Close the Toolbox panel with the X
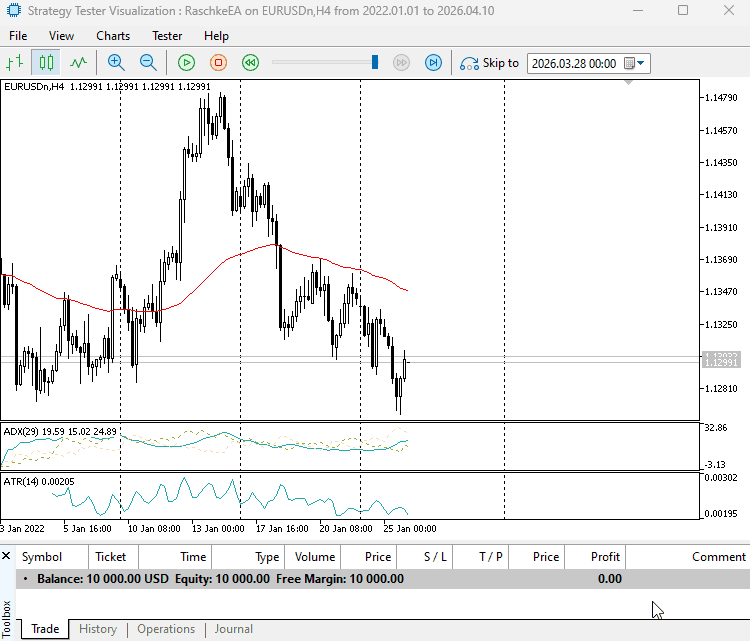Viewport: 750px width, 641px height. [6, 555]
